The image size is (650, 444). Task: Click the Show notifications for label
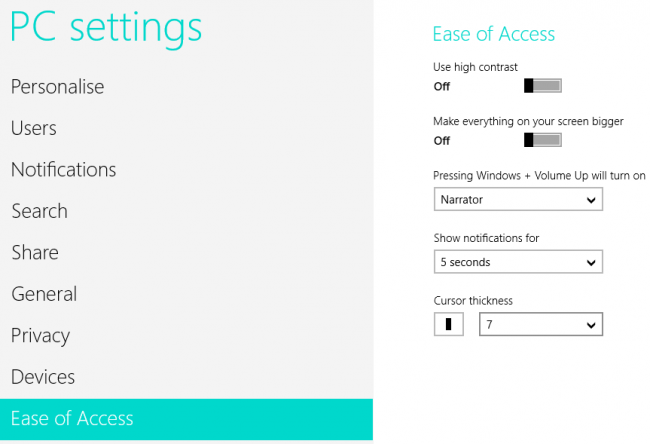click(x=486, y=238)
